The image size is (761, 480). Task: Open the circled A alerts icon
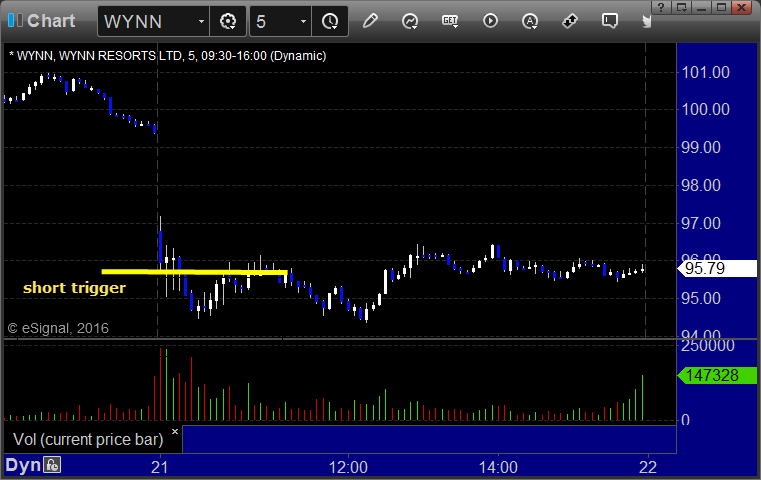(529, 21)
